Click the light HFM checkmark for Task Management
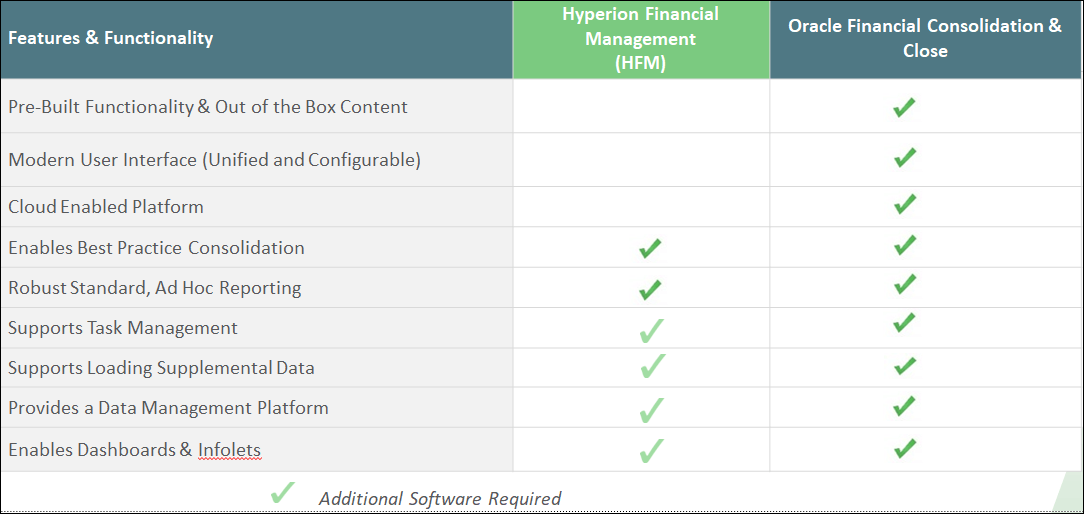 click(651, 330)
